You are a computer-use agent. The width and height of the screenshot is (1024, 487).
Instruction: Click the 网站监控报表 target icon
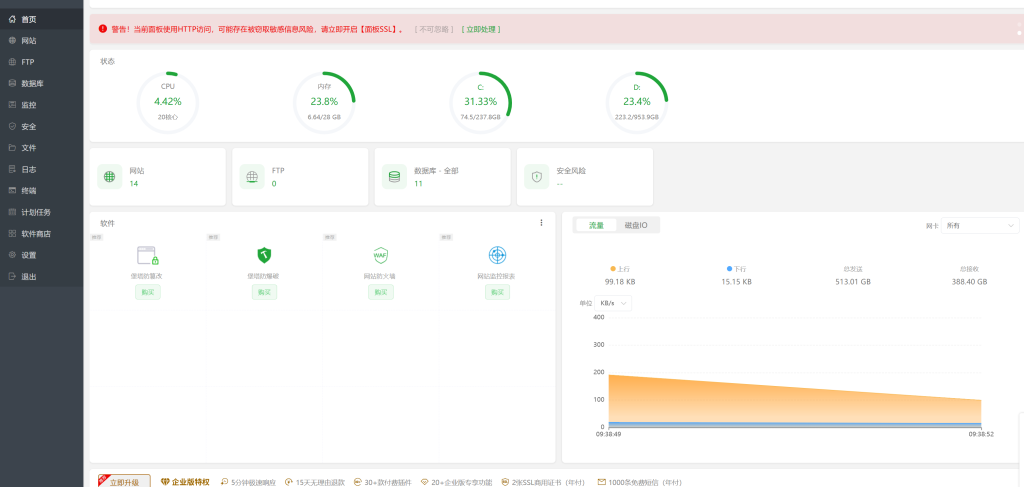pos(497,255)
